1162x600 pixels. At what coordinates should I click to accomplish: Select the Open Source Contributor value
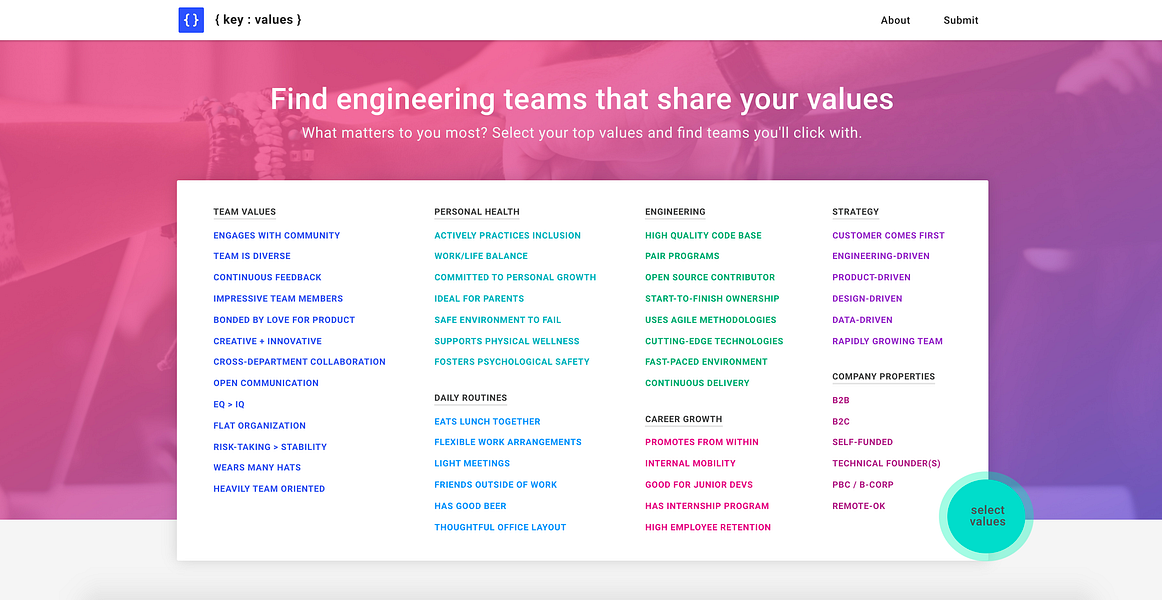(710, 277)
